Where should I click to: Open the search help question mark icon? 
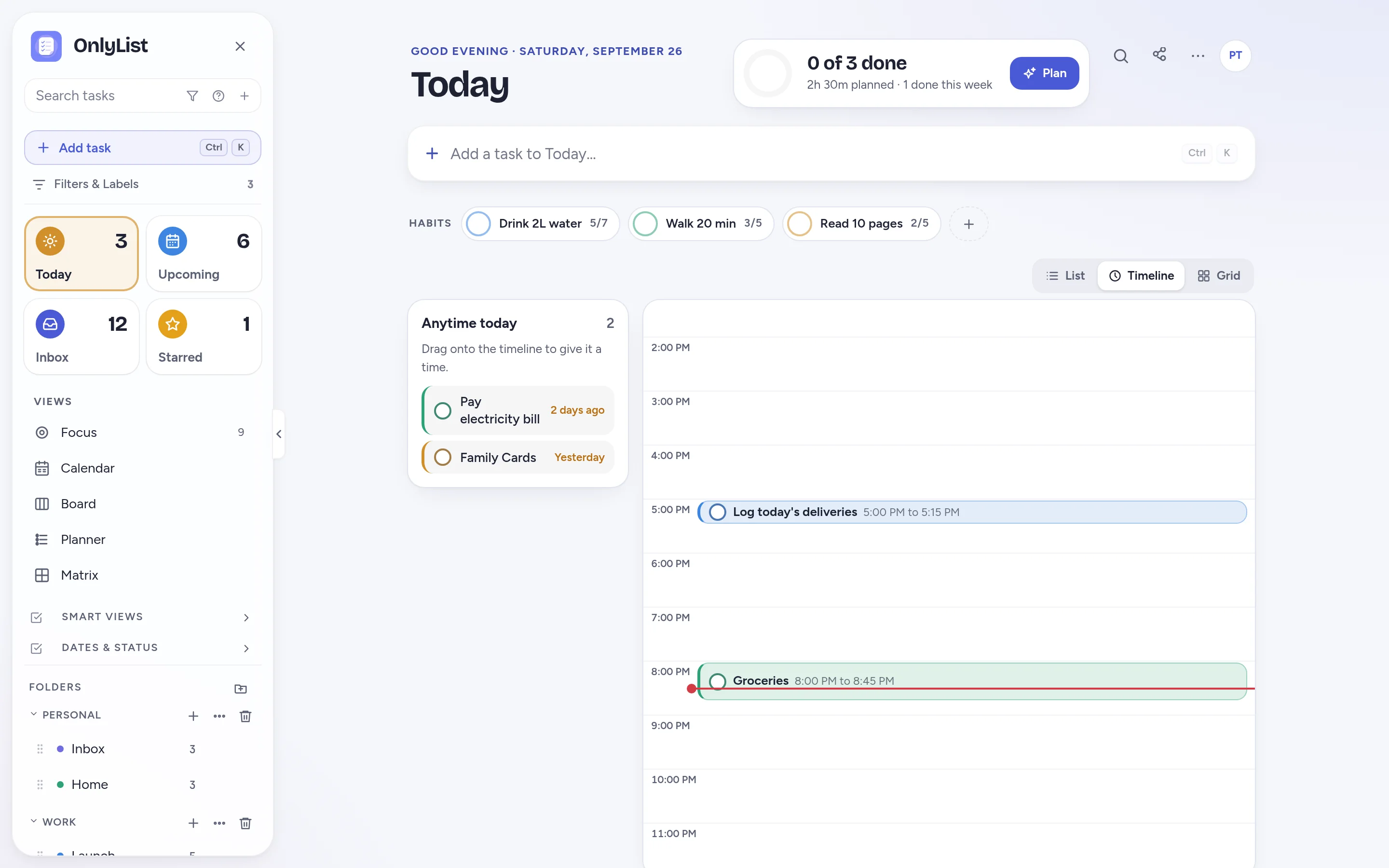[x=218, y=96]
